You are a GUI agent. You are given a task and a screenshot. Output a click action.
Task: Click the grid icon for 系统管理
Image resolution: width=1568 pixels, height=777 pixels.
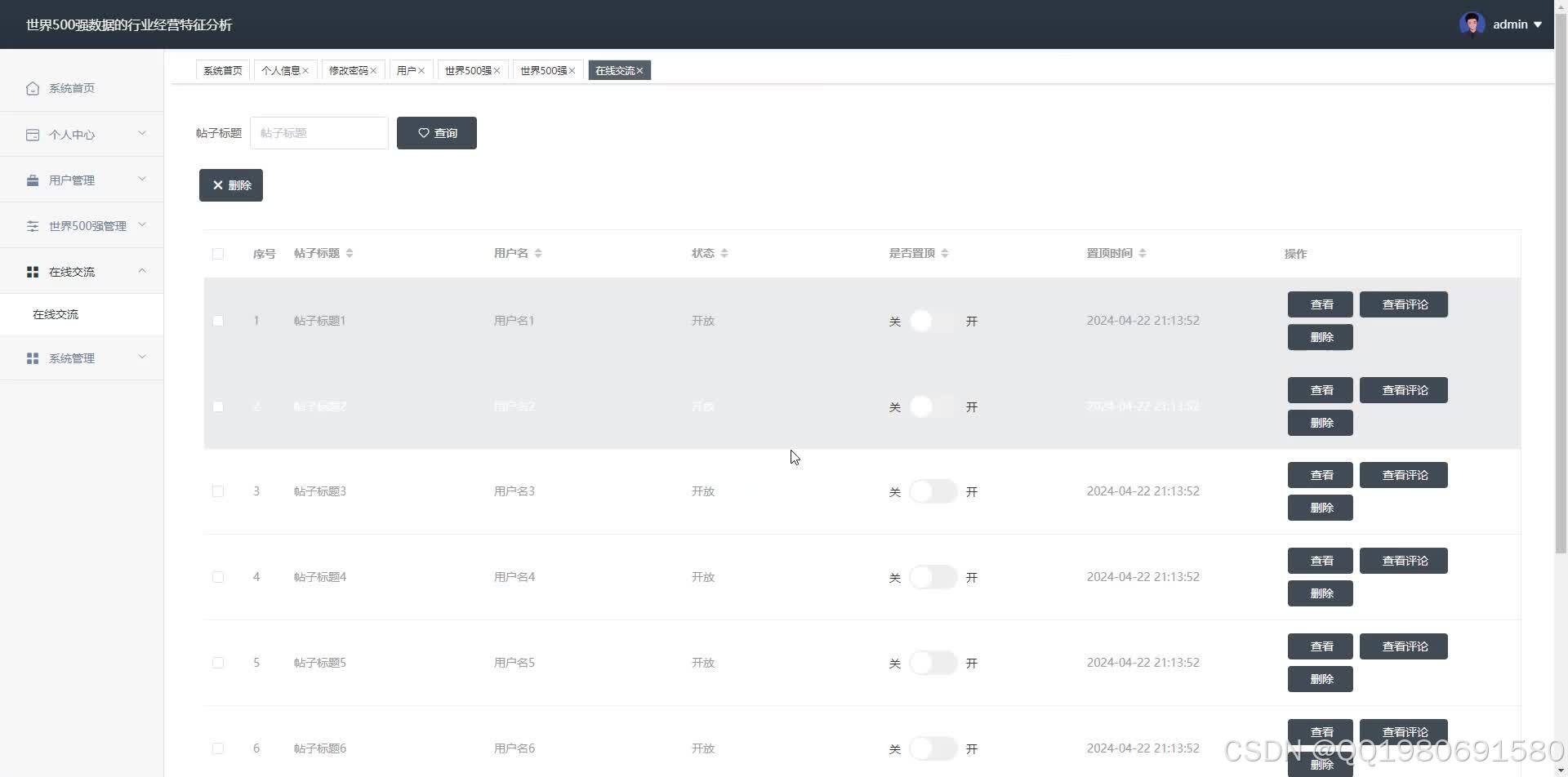point(33,358)
